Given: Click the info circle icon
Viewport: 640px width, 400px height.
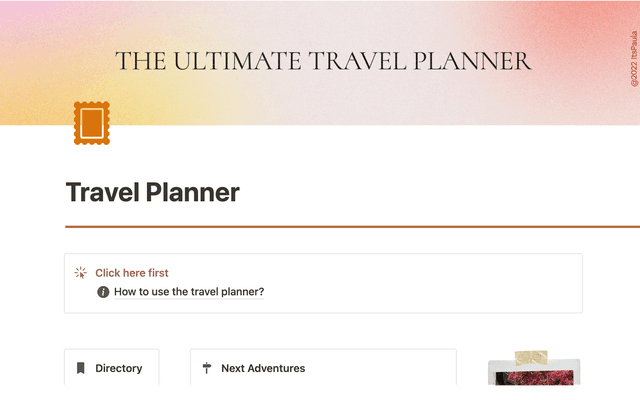Looking at the screenshot, I should pyautogui.click(x=103, y=292).
